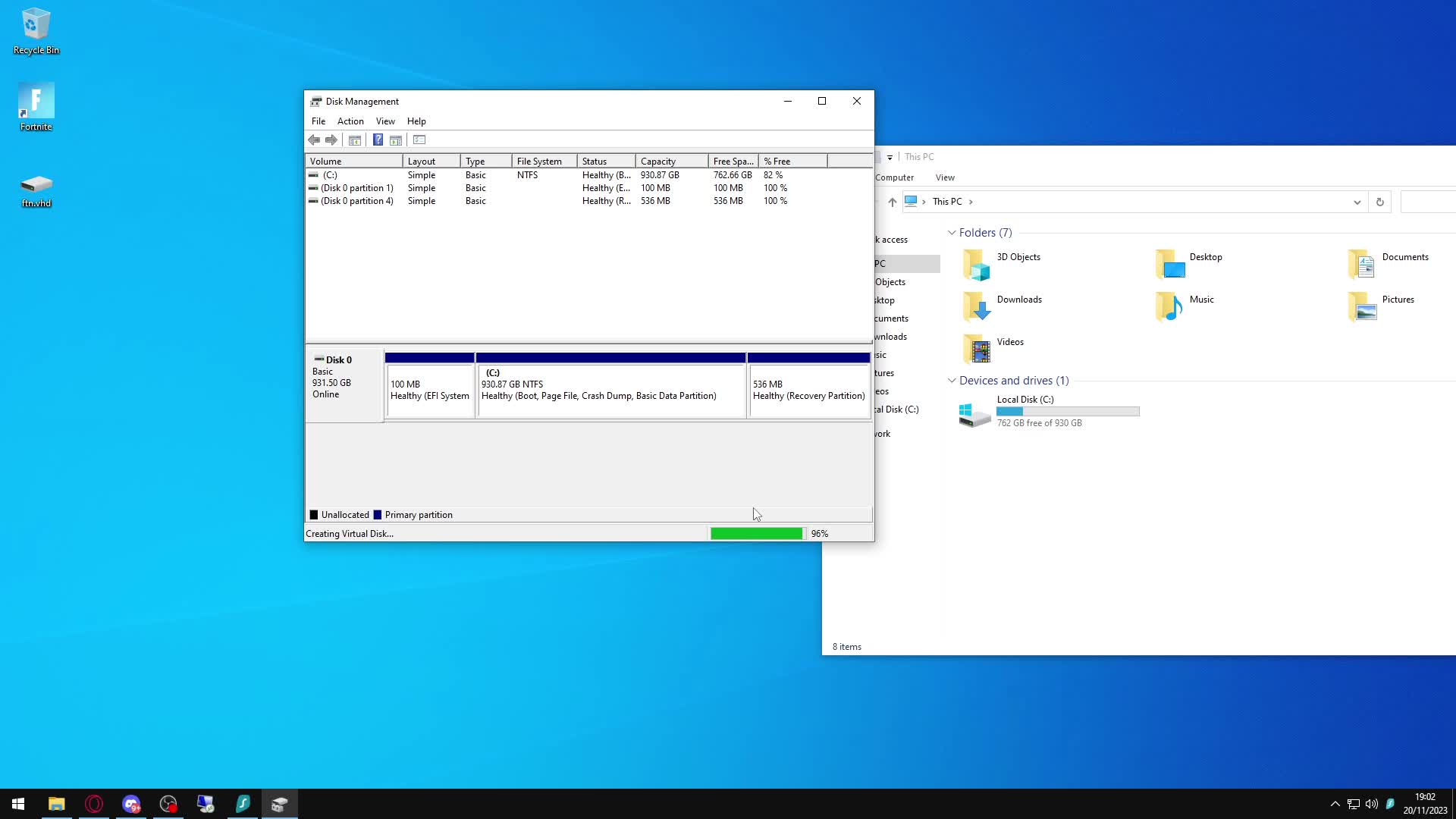Click the properties toolbar icon in Disk Management

click(x=419, y=140)
